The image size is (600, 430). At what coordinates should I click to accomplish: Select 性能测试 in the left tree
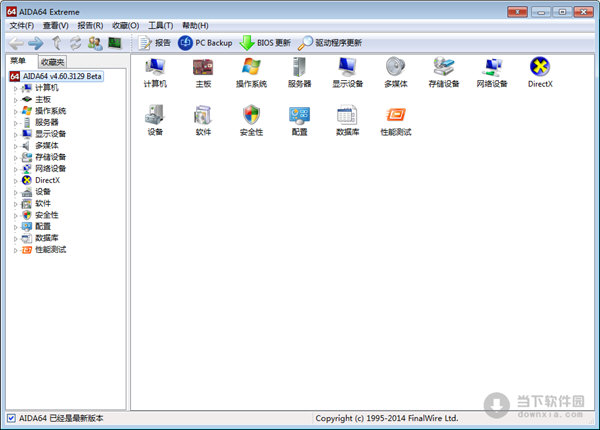51,249
